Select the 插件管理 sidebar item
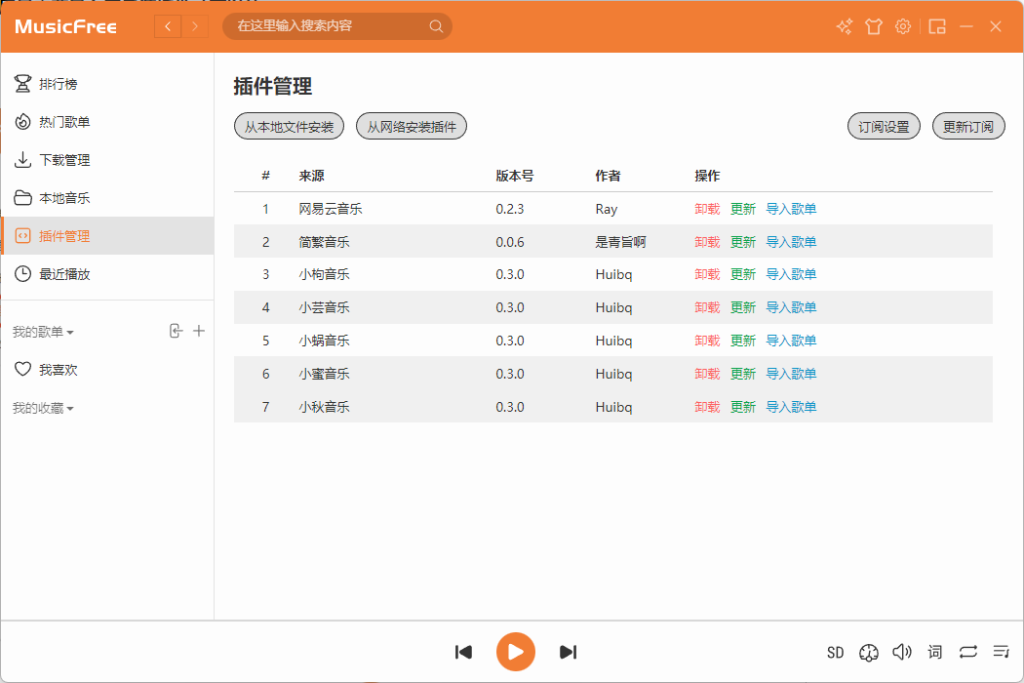Screen dimensions: 1024x683 [x=107, y=236]
